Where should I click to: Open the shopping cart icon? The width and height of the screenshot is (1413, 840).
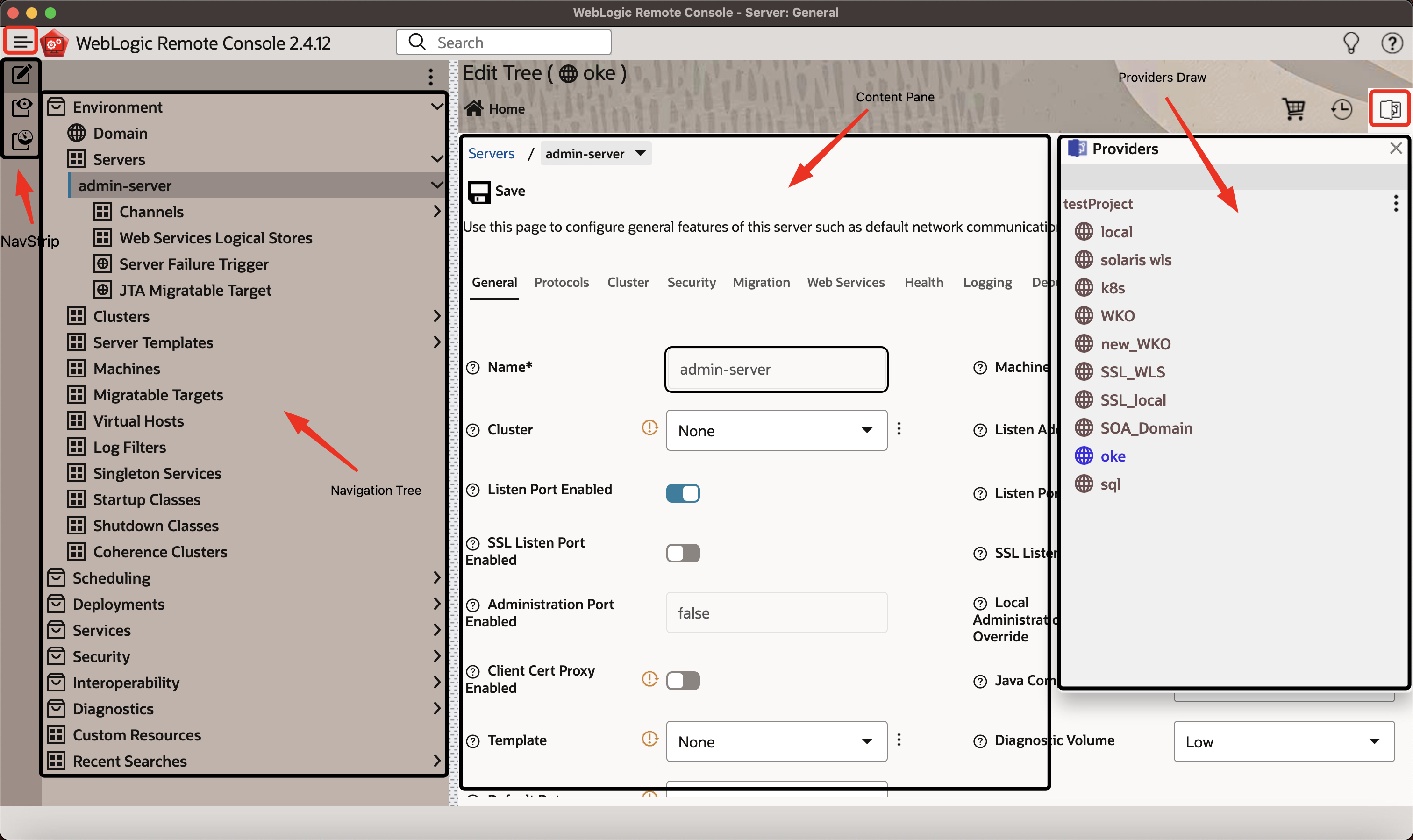click(1293, 109)
